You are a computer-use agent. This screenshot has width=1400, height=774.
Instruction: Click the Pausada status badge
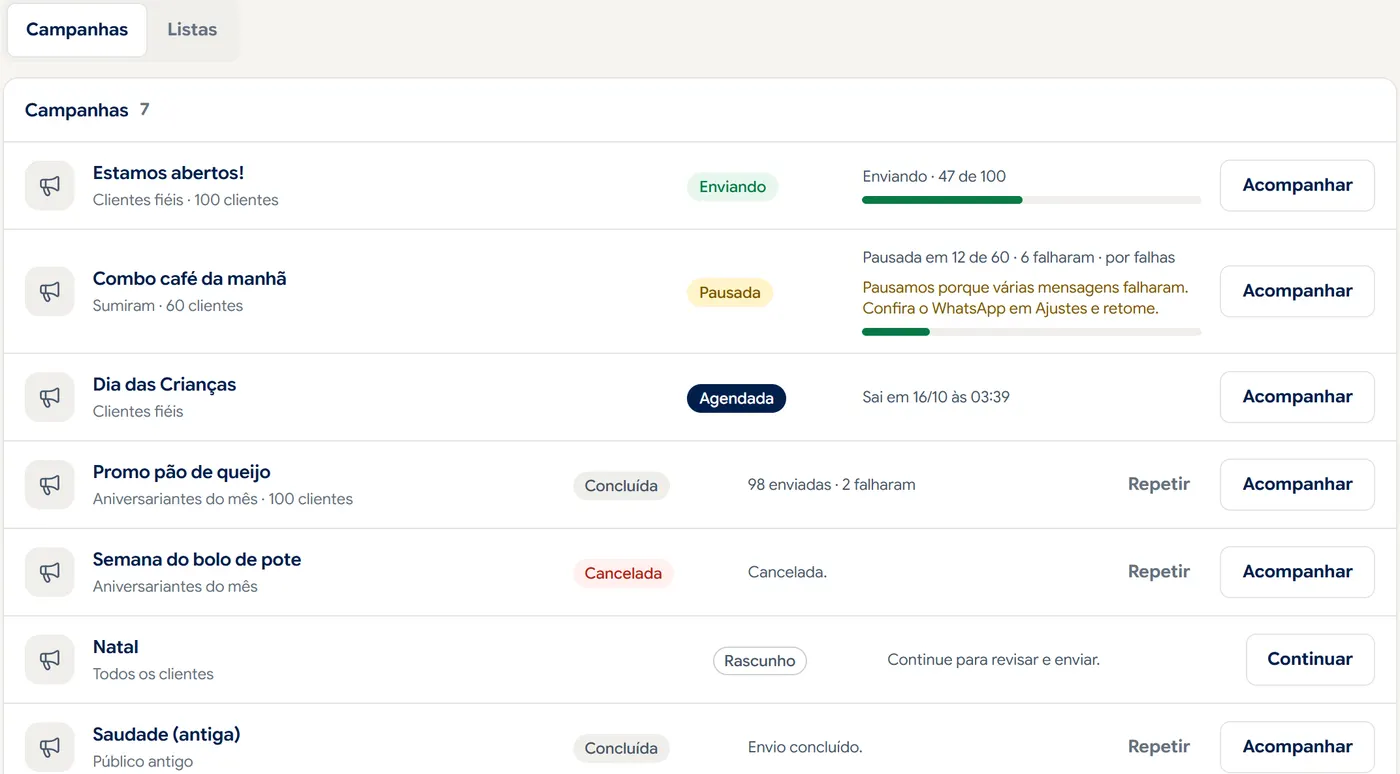(x=730, y=293)
